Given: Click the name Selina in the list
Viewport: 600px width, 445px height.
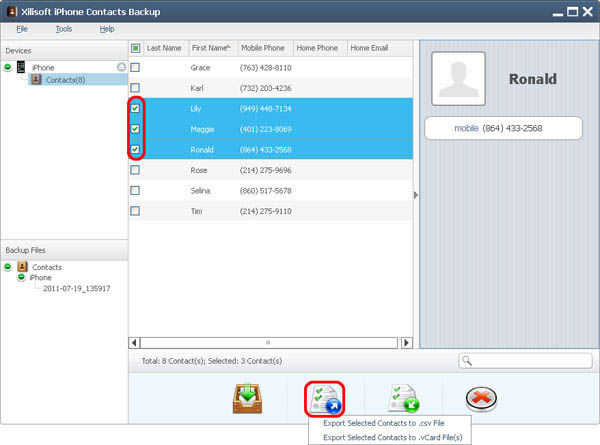Looking at the screenshot, I should (200, 191).
